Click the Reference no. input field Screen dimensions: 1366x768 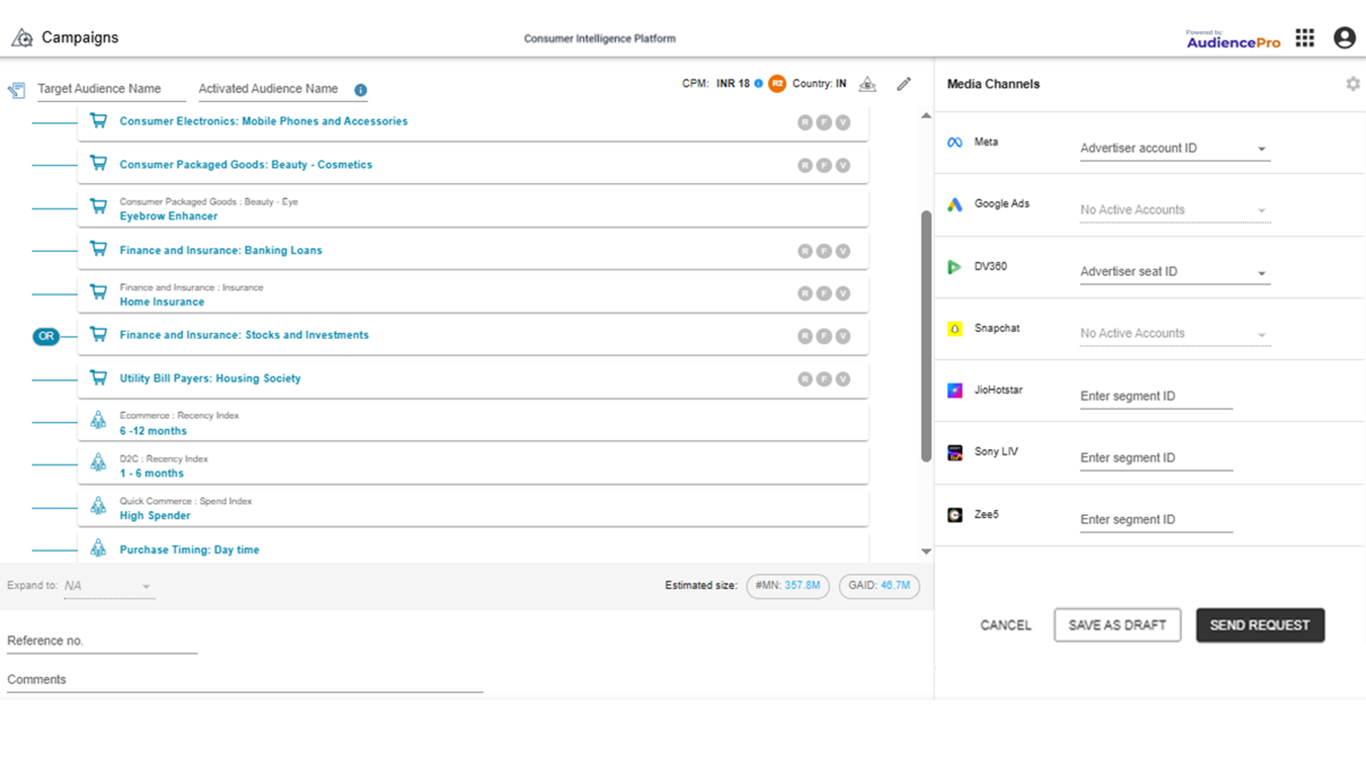click(x=100, y=640)
